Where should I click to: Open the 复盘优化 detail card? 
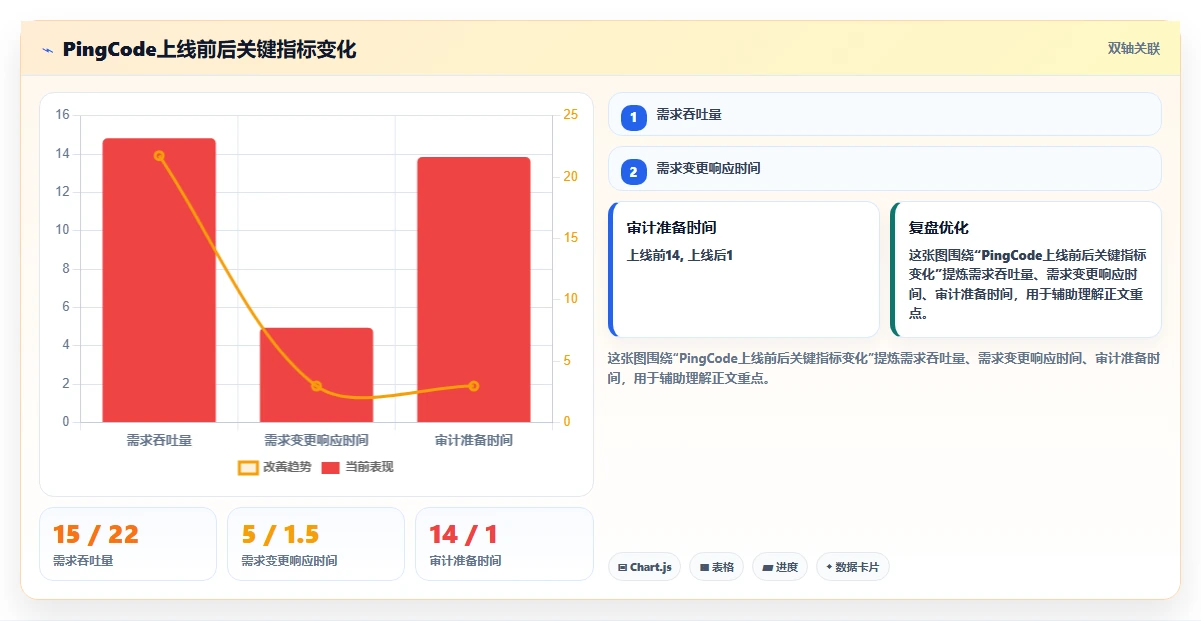[1026, 270]
